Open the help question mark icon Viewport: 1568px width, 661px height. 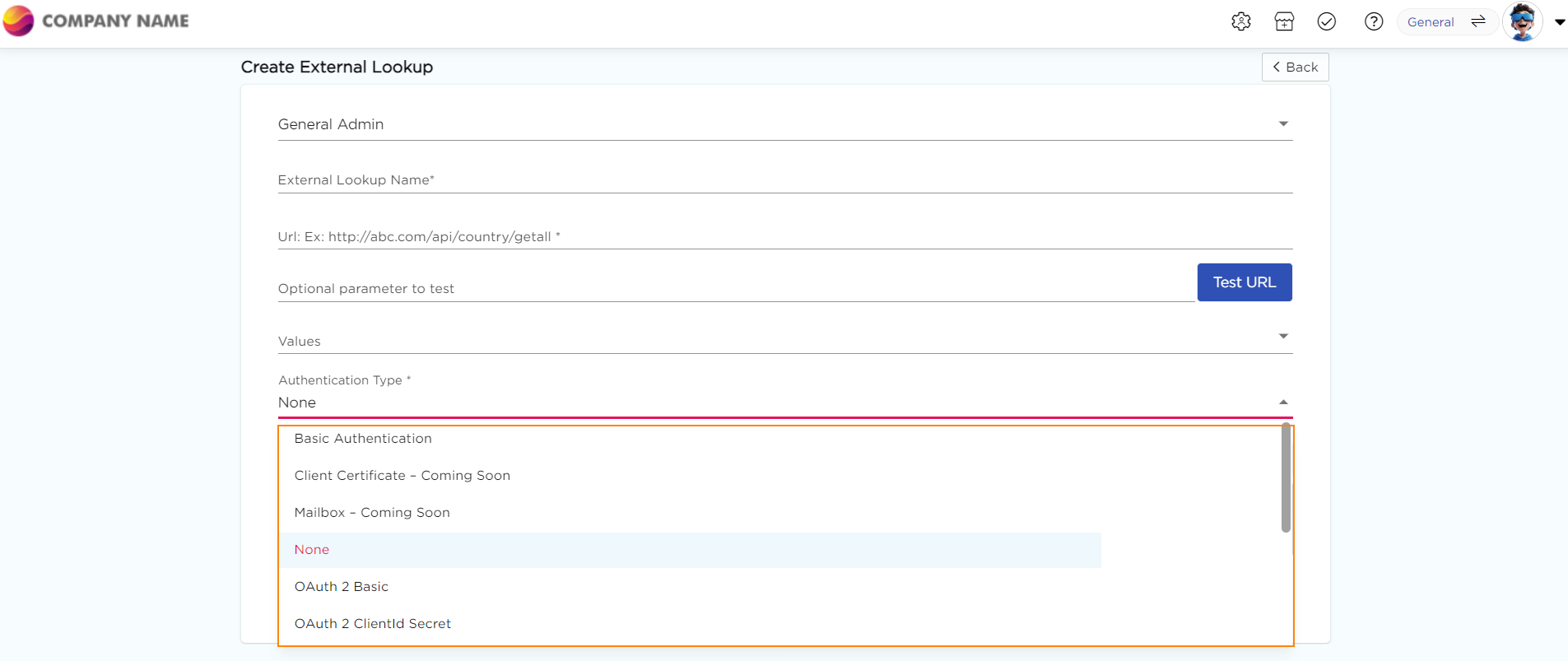pos(1373,22)
